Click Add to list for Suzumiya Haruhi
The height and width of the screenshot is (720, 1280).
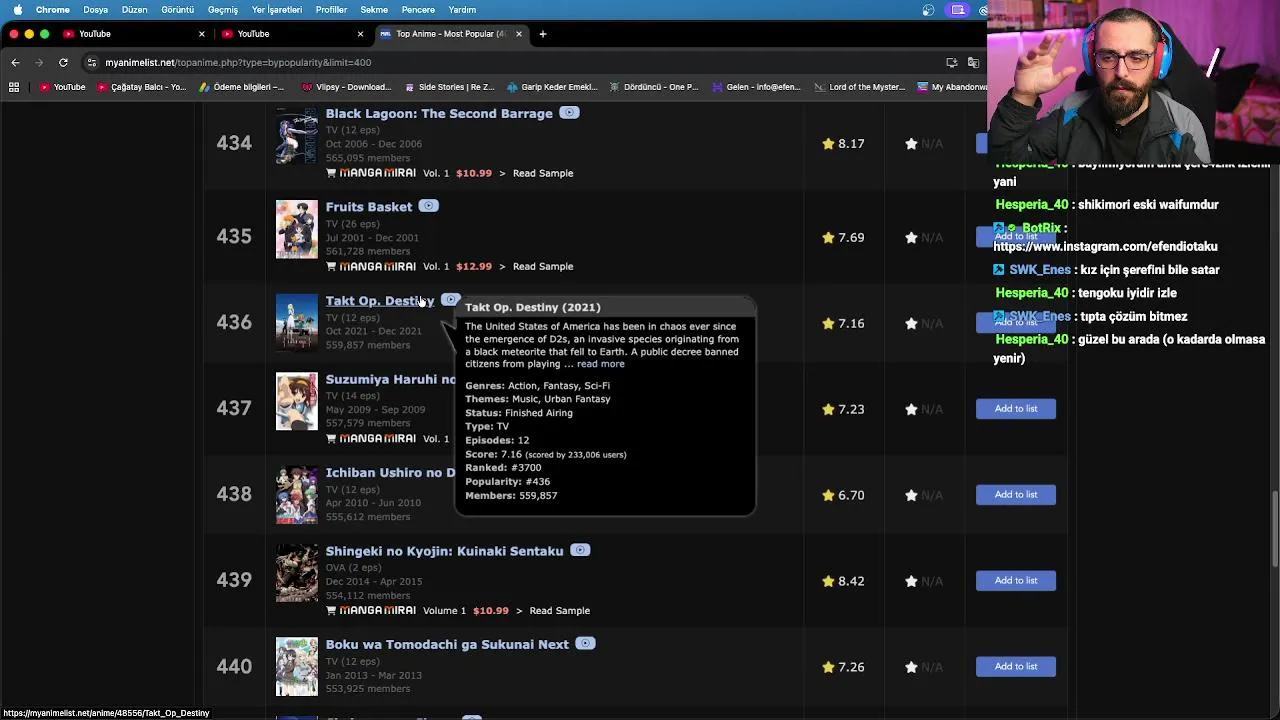coord(1016,409)
